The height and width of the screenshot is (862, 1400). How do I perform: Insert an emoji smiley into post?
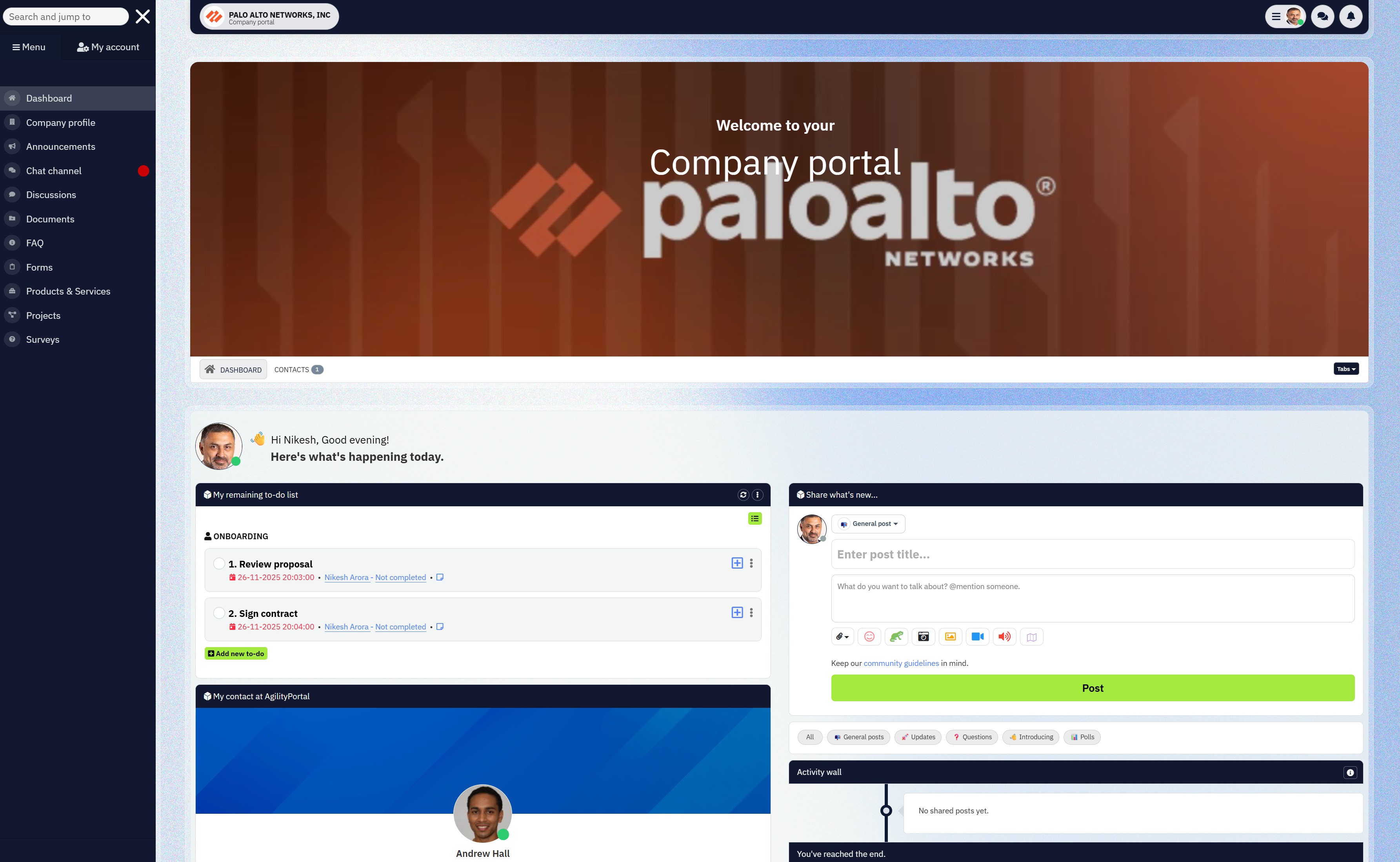click(869, 636)
